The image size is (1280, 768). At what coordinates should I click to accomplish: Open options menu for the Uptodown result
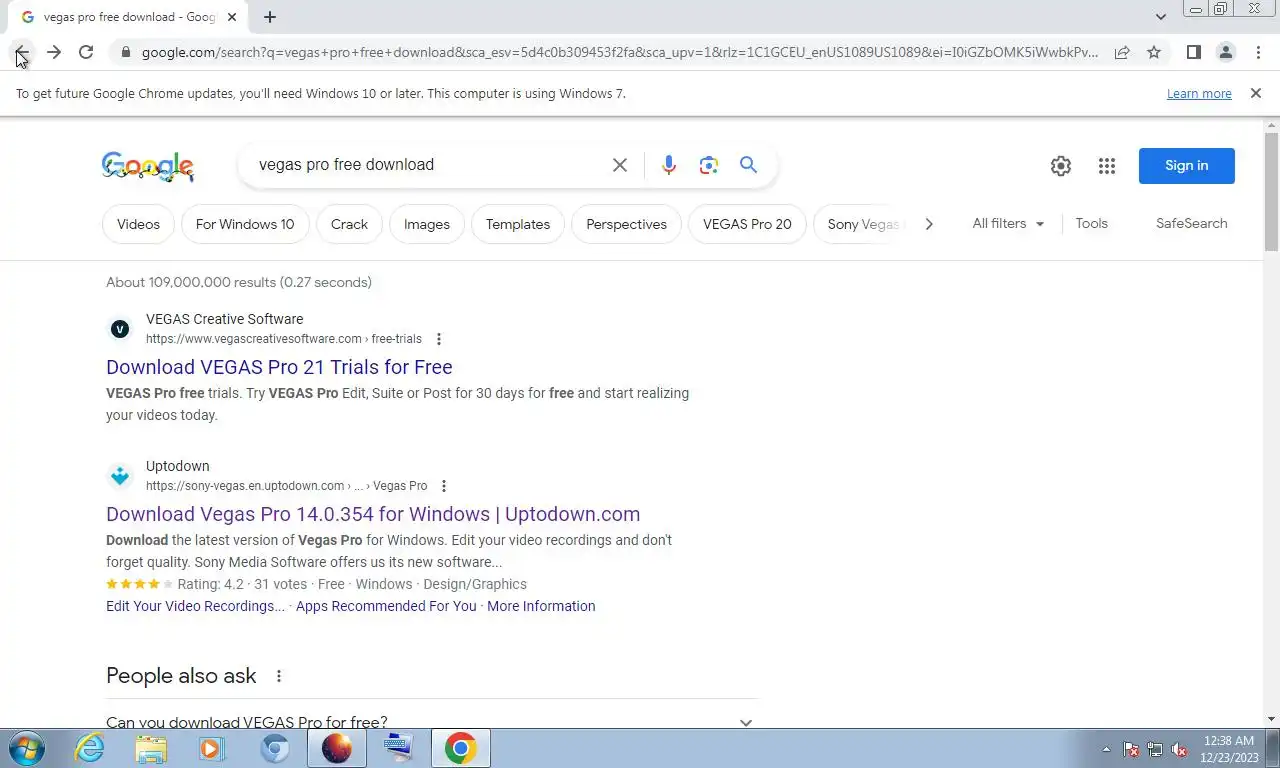(444, 486)
